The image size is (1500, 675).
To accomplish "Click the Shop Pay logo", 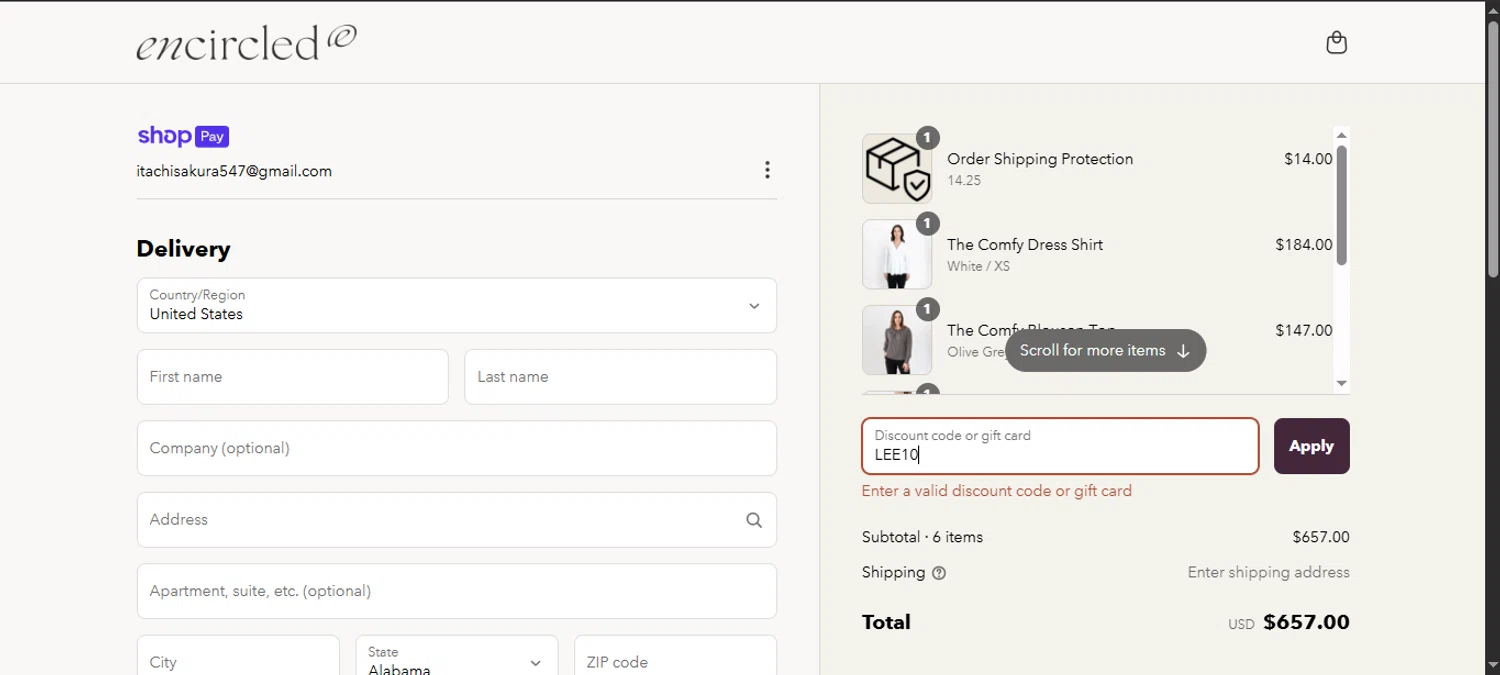I will click(x=183, y=136).
